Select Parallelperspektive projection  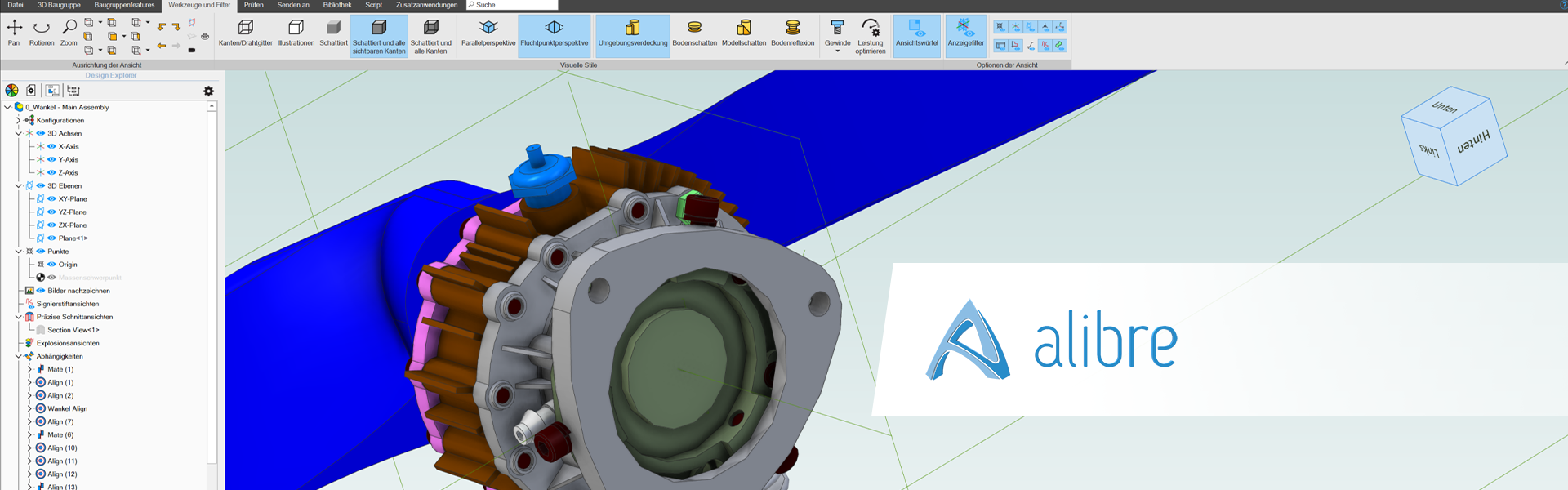pyautogui.click(x=488, y=33)
